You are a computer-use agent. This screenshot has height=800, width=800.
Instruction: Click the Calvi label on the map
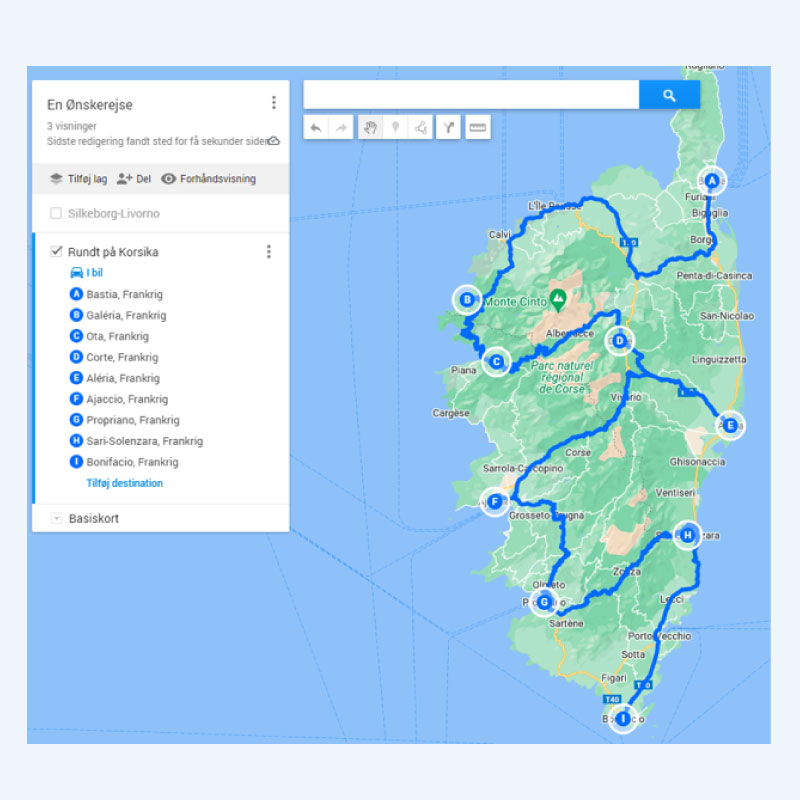point(499,234)
